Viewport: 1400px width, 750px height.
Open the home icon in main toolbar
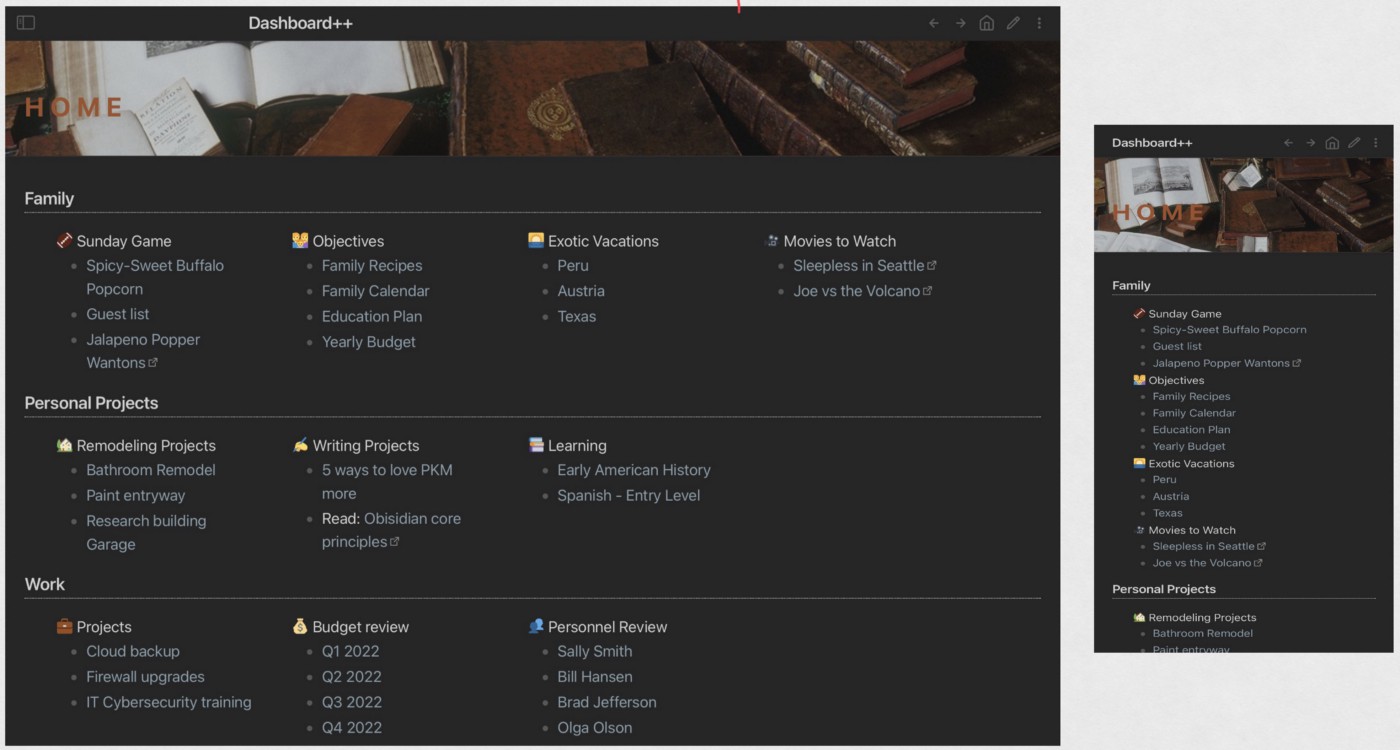[x=986, y=23]
